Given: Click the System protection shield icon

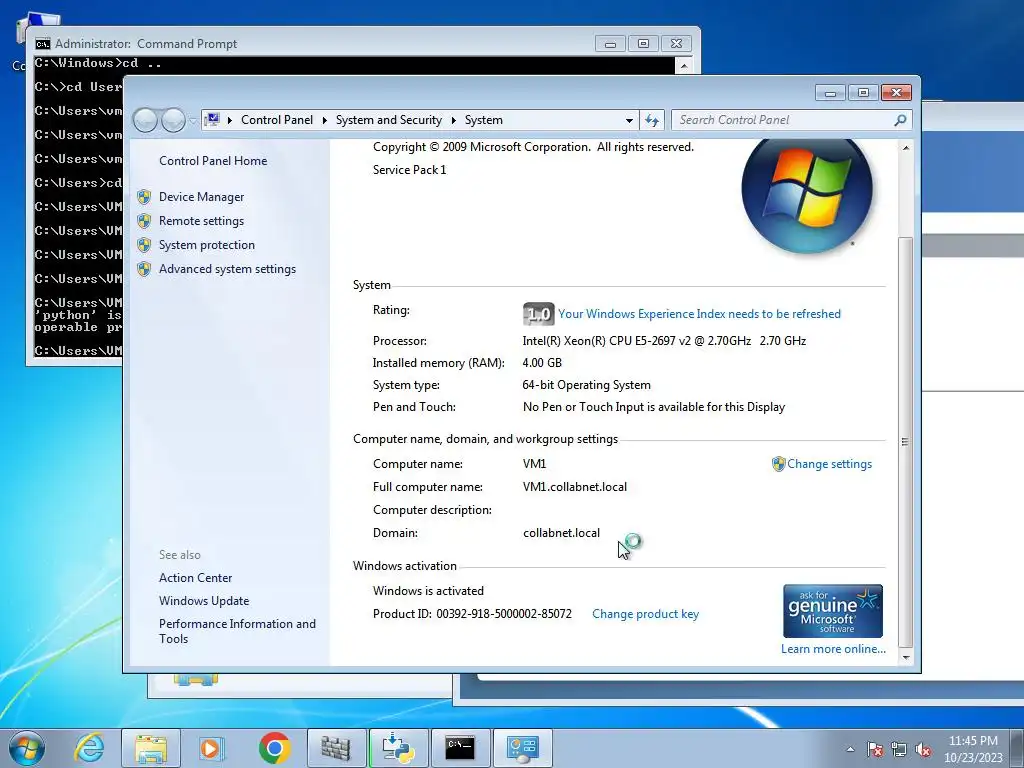Looking at the screenshot, I should (144, 245).
